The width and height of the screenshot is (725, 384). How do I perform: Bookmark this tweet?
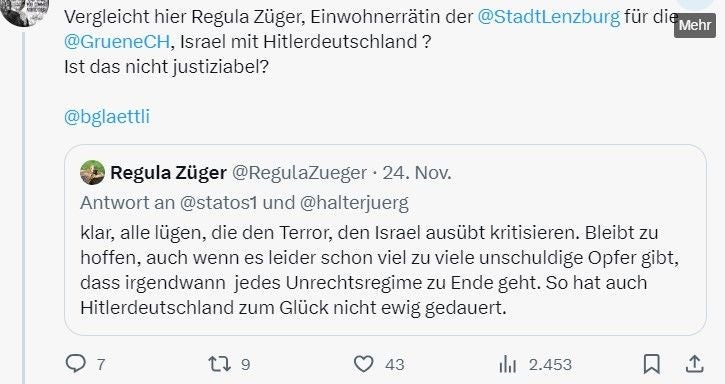[651, 364]
